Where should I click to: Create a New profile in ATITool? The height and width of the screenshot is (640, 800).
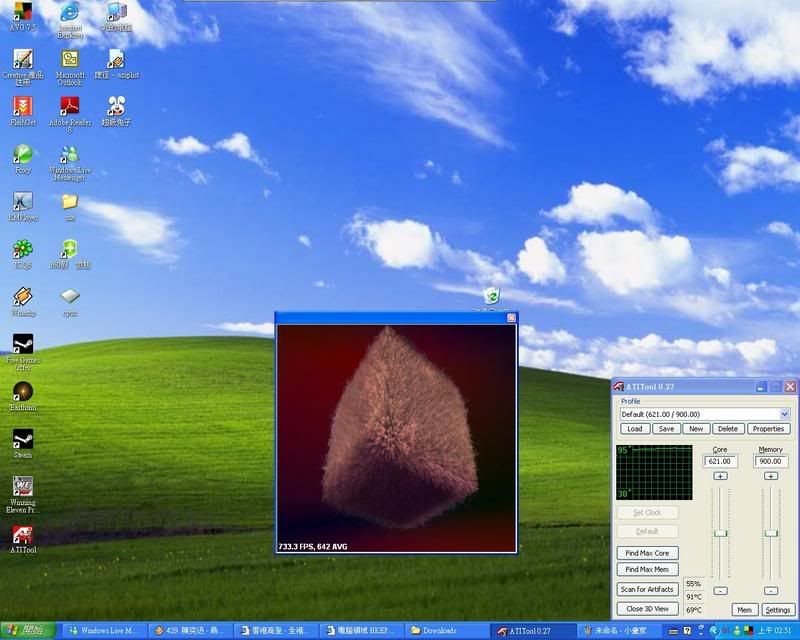pos(696,429)
